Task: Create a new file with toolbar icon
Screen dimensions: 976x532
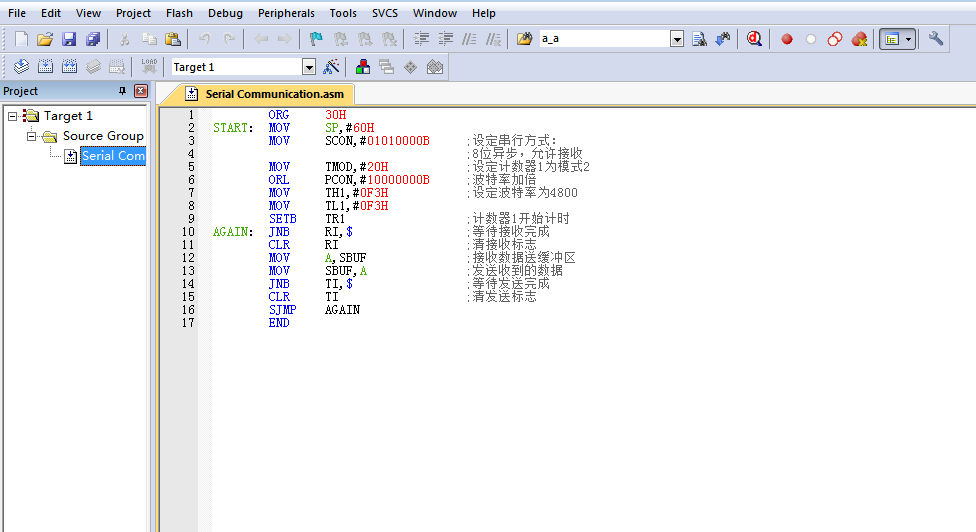Action: (21, 39)
